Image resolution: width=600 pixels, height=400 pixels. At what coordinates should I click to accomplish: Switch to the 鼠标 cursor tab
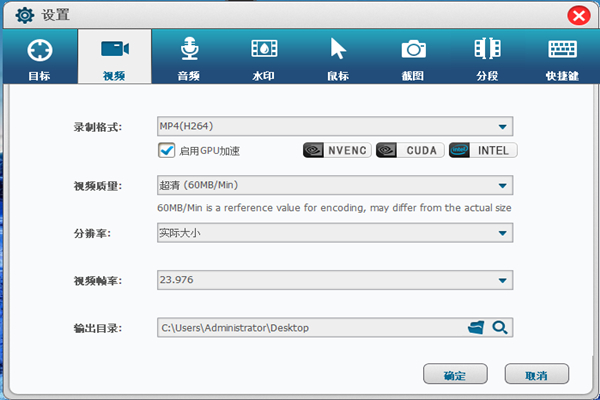coord(338,58)
